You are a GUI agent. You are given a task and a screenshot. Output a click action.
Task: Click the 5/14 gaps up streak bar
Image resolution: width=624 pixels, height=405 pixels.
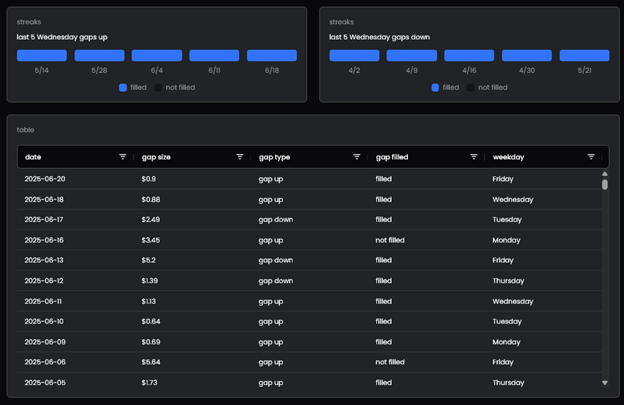pyautogui.click(x=42, y=56)
